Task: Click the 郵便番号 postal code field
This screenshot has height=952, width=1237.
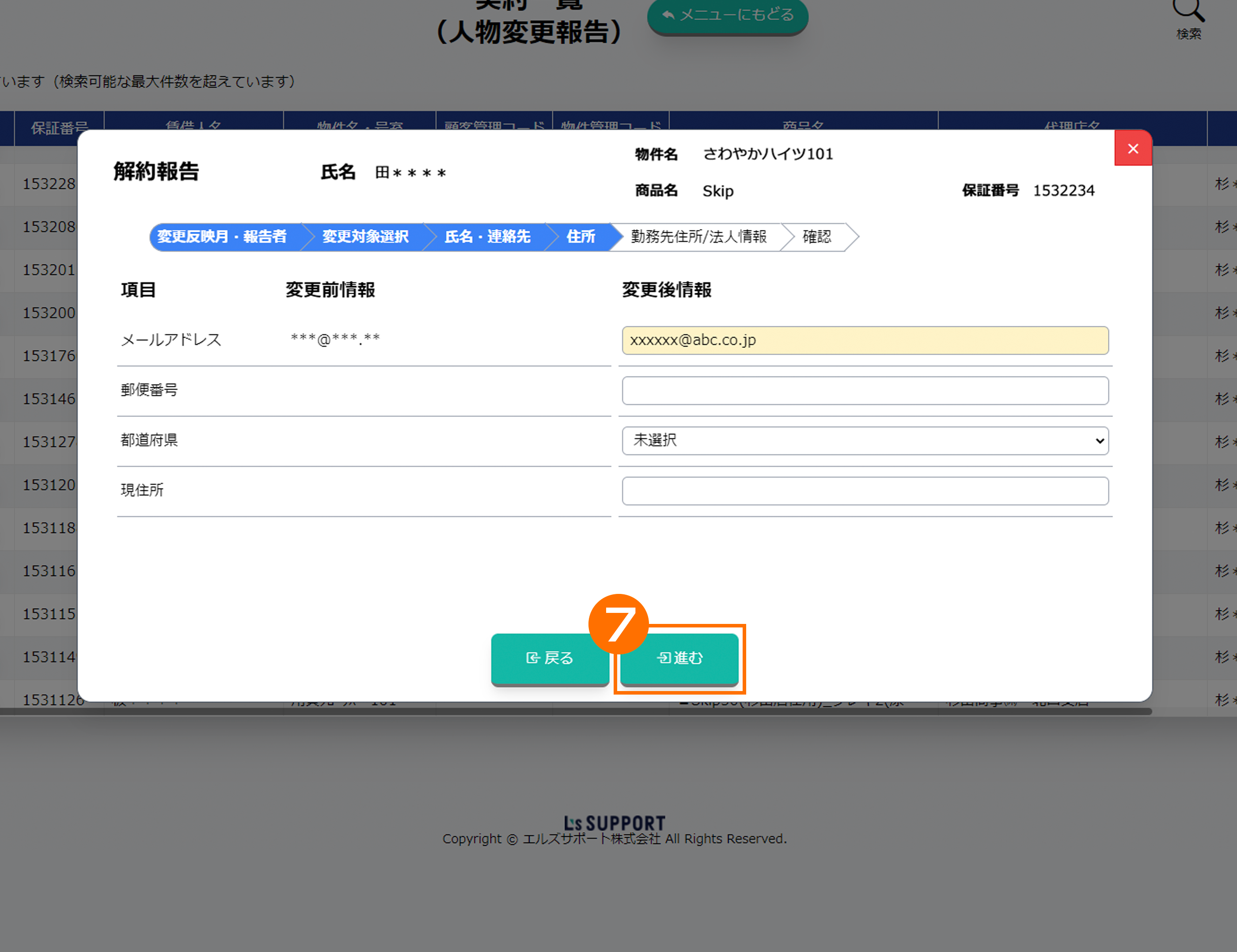Action: (864, 390)
